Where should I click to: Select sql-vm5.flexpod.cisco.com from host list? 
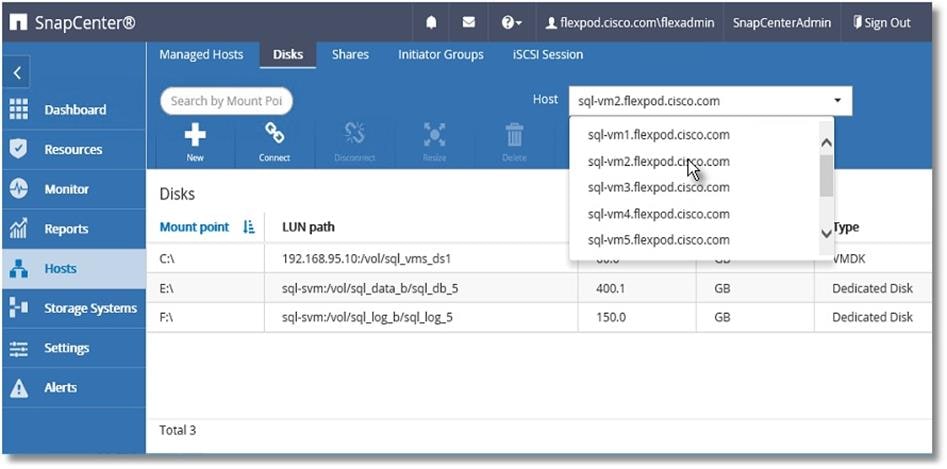click(x=658, y=240)
